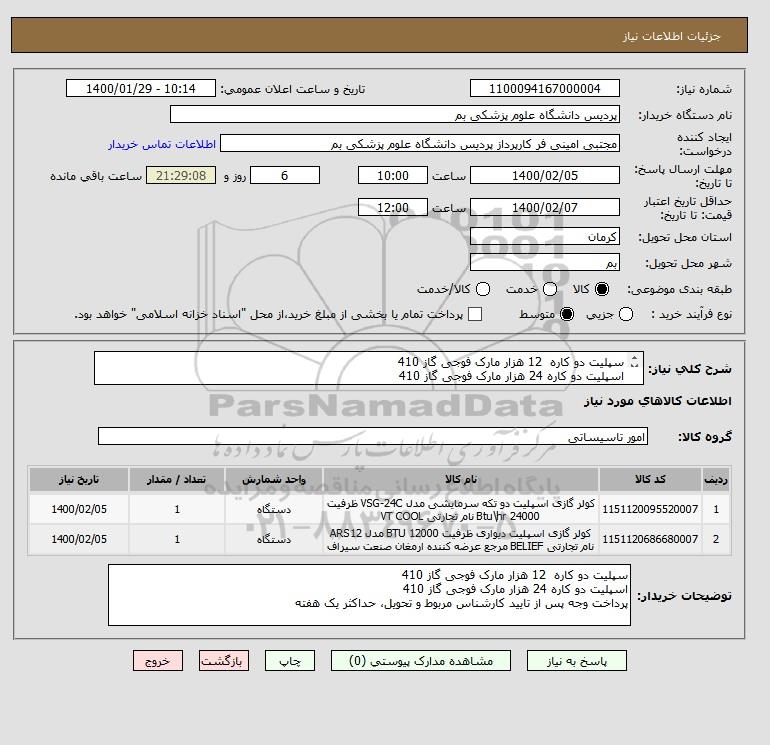Click the جزئیات اطلاعات نیاز page title
Screen dimensions: 770x745
tap(671, 36)
